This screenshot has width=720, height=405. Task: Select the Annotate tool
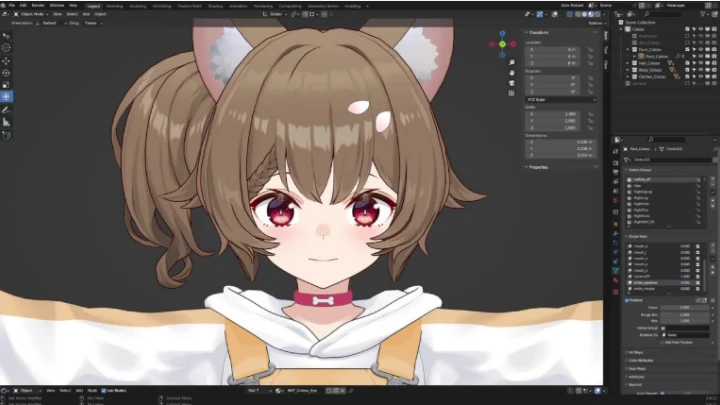[x=6, y=110]
